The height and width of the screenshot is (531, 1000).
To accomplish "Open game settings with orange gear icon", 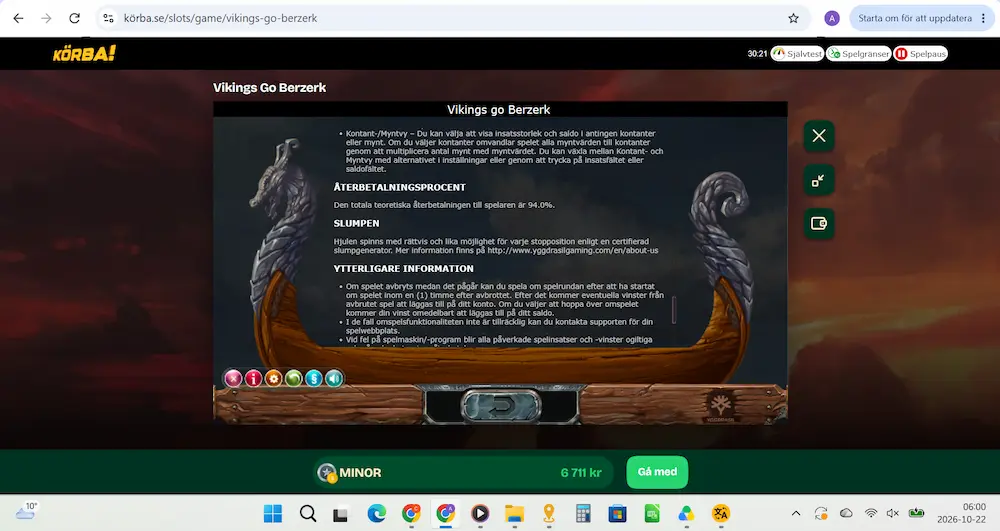I will coord(274,379).
